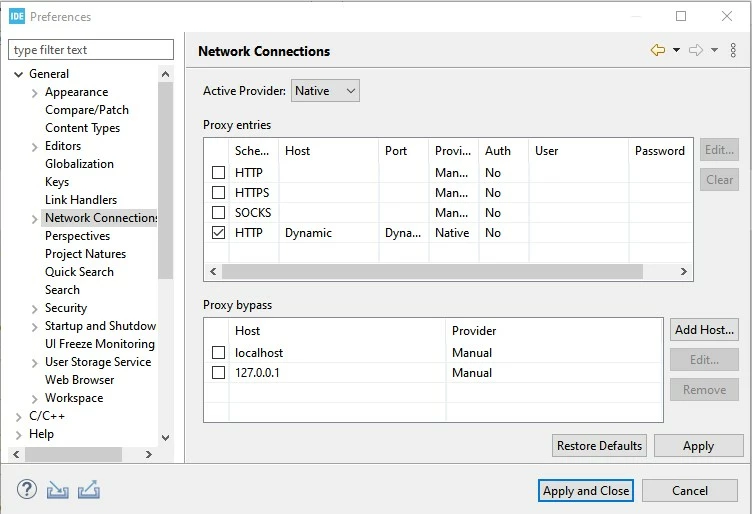Viewport: 752px width, 514px height.
Task: Click Restore Defaults
Action: click(x=599, y=445)
